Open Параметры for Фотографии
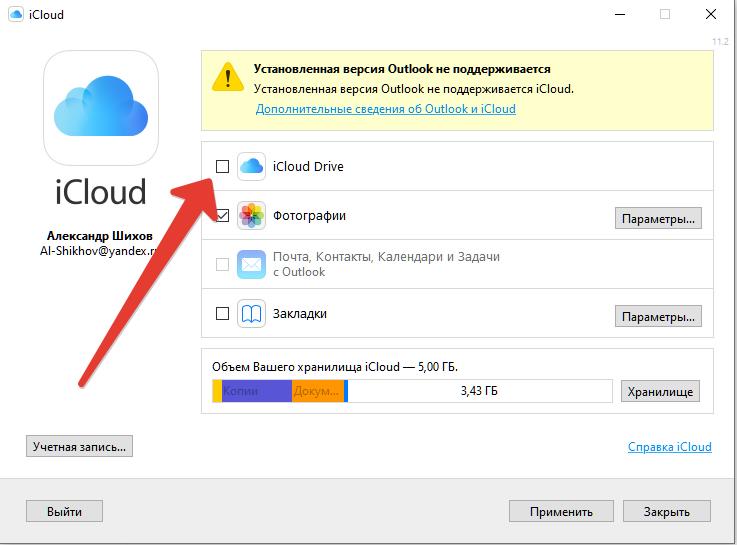 [658, 218]
